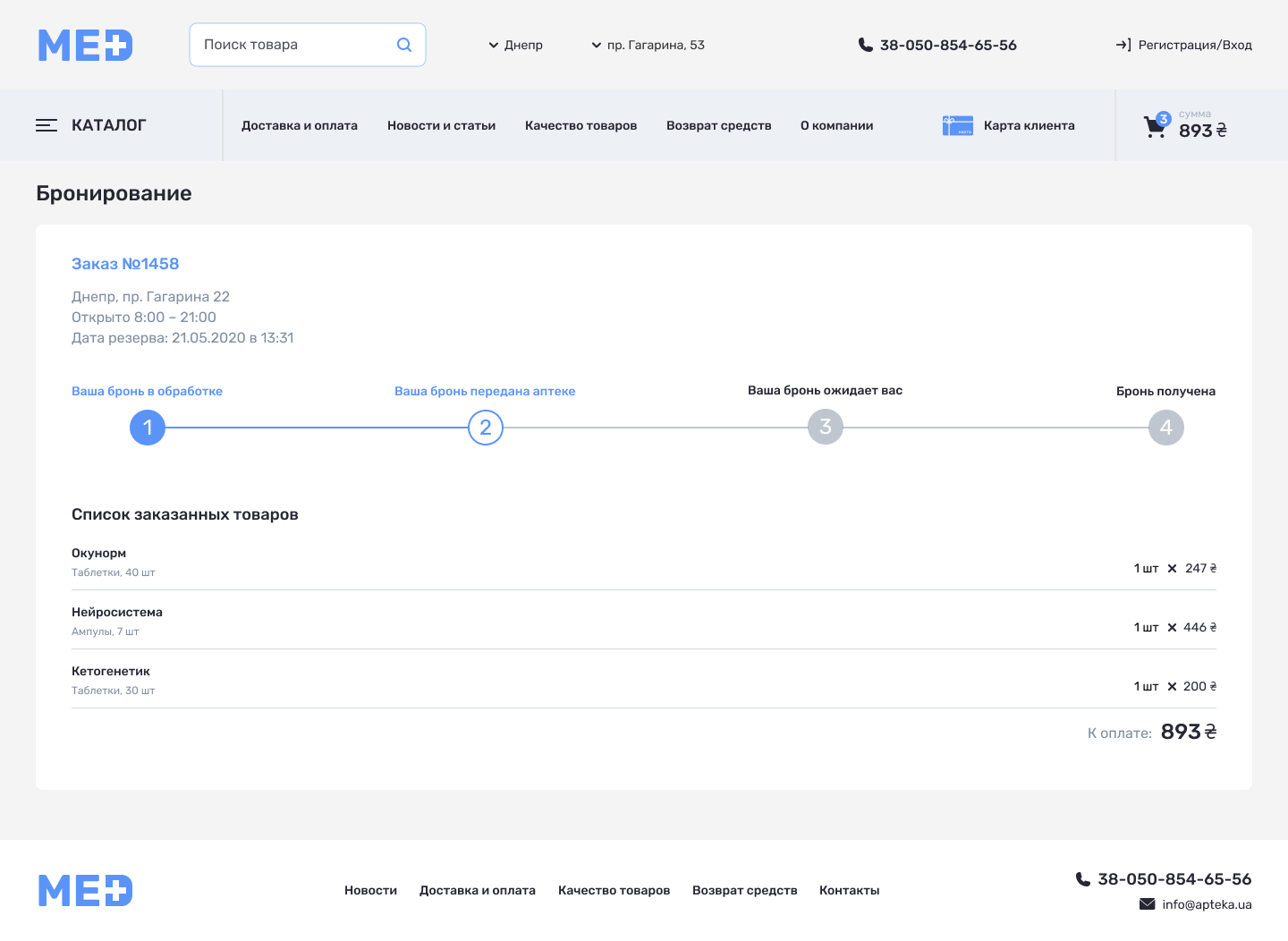
Task: Click Ваша бронь ожидает вас label
Action: tap(826, 390)
